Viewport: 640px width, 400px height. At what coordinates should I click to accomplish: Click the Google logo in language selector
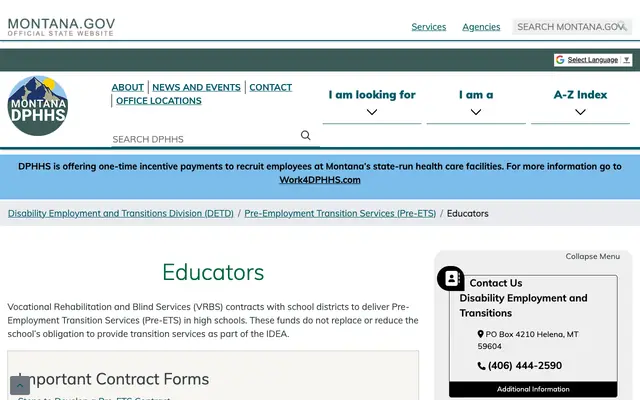560,60
